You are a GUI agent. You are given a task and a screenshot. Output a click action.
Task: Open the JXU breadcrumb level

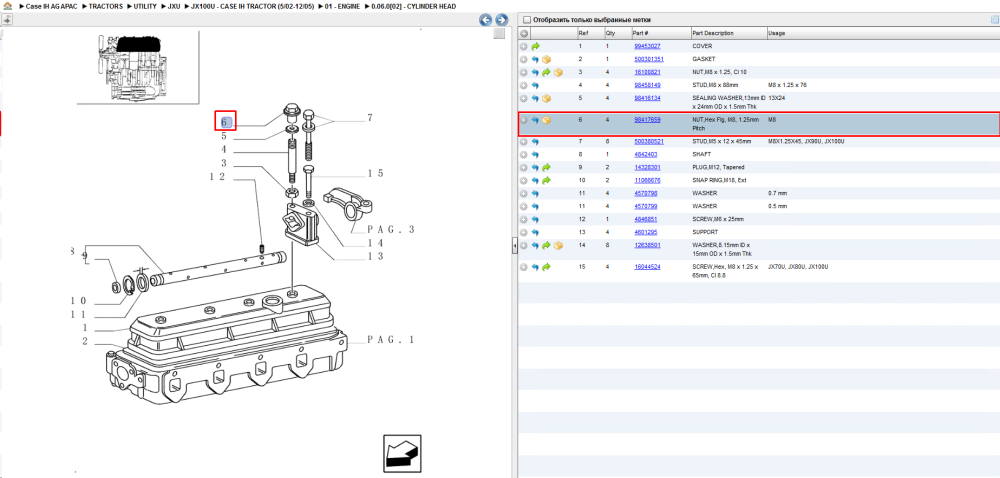(173, 6)
